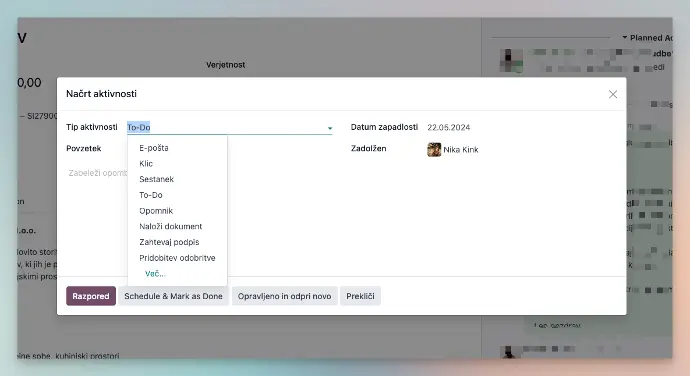Click Nika Kink avatar image
The width and height of the screenshot is (690, 376).
(434, 150)
